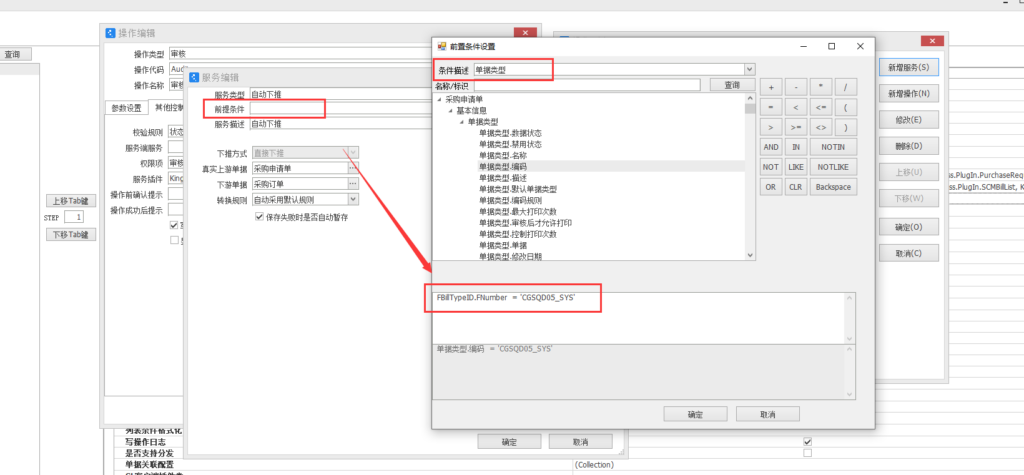
Task: Select tree row 单据类型.最大打印次数
Action: click(517, 212)
